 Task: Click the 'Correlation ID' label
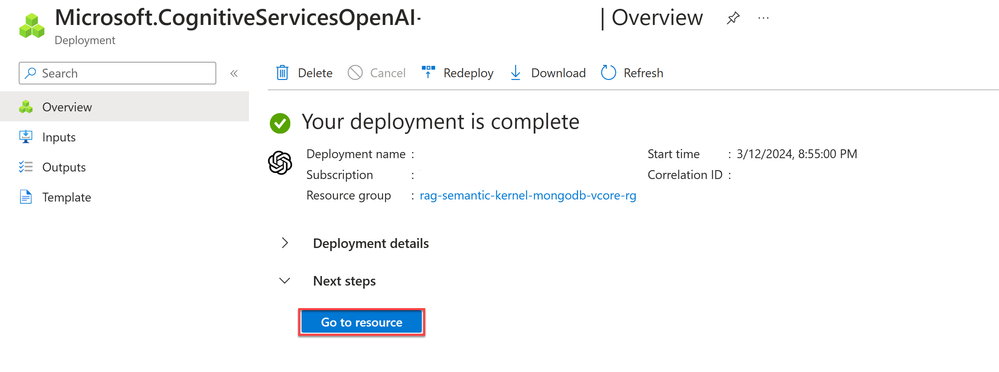[685, 175]
